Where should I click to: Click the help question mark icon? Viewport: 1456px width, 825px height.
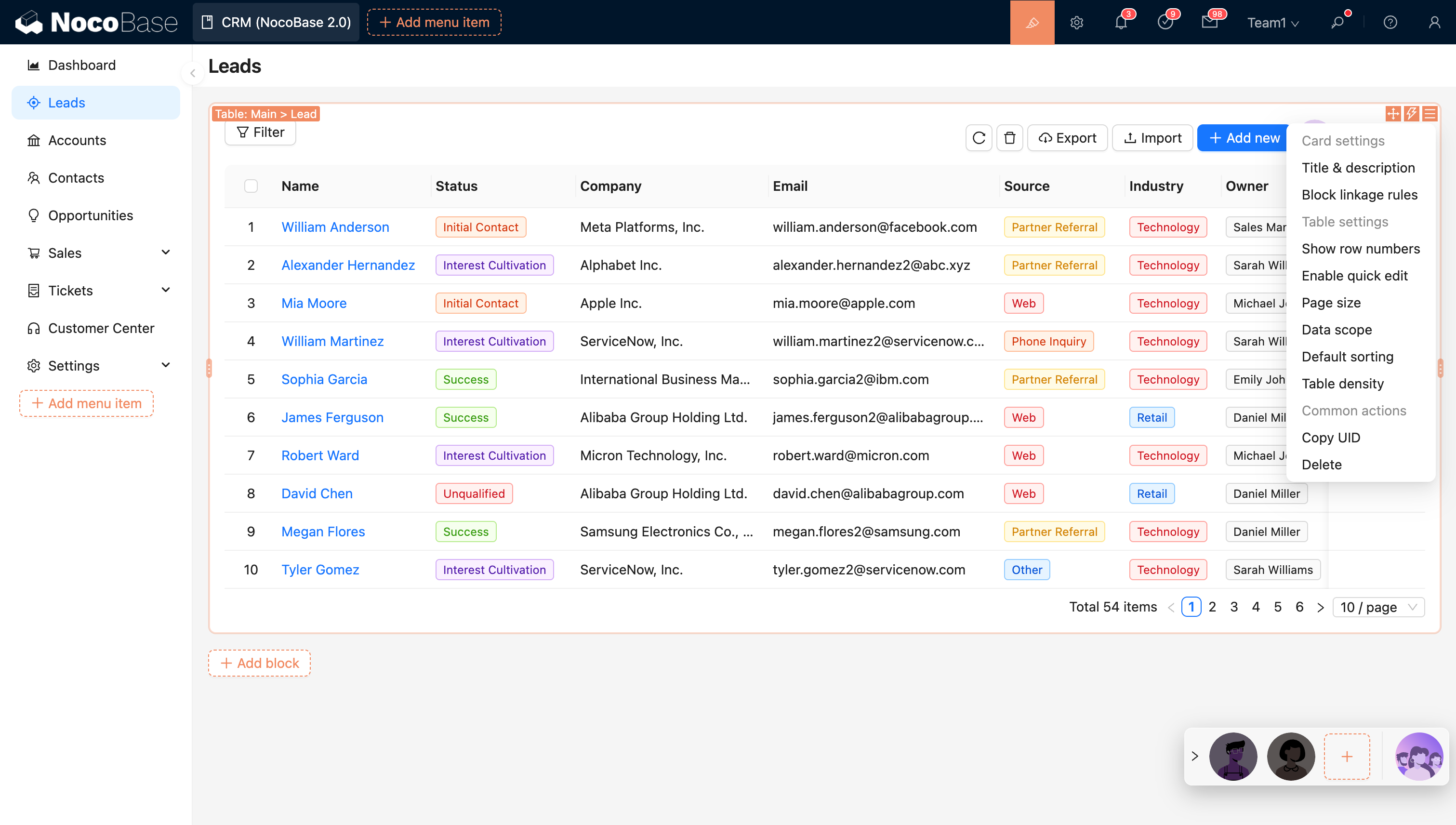(x=1390, y=23)
